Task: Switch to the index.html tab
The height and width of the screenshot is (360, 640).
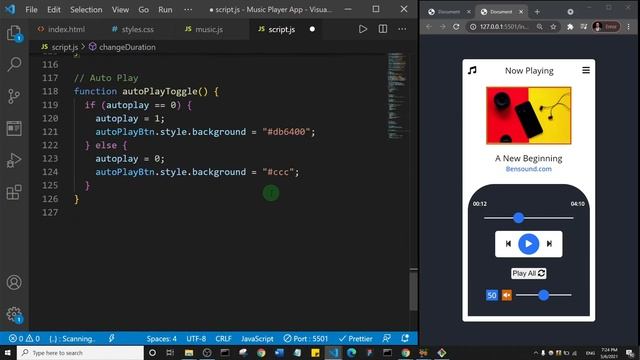Action: coord(61,29)
